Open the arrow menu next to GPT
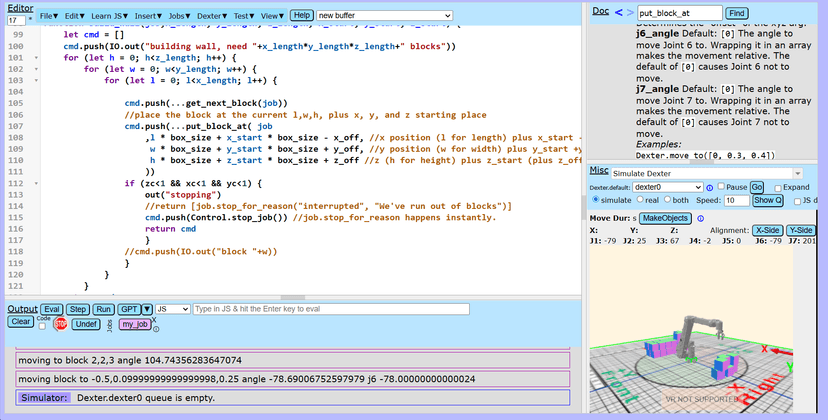 click(x=147, y=310)
